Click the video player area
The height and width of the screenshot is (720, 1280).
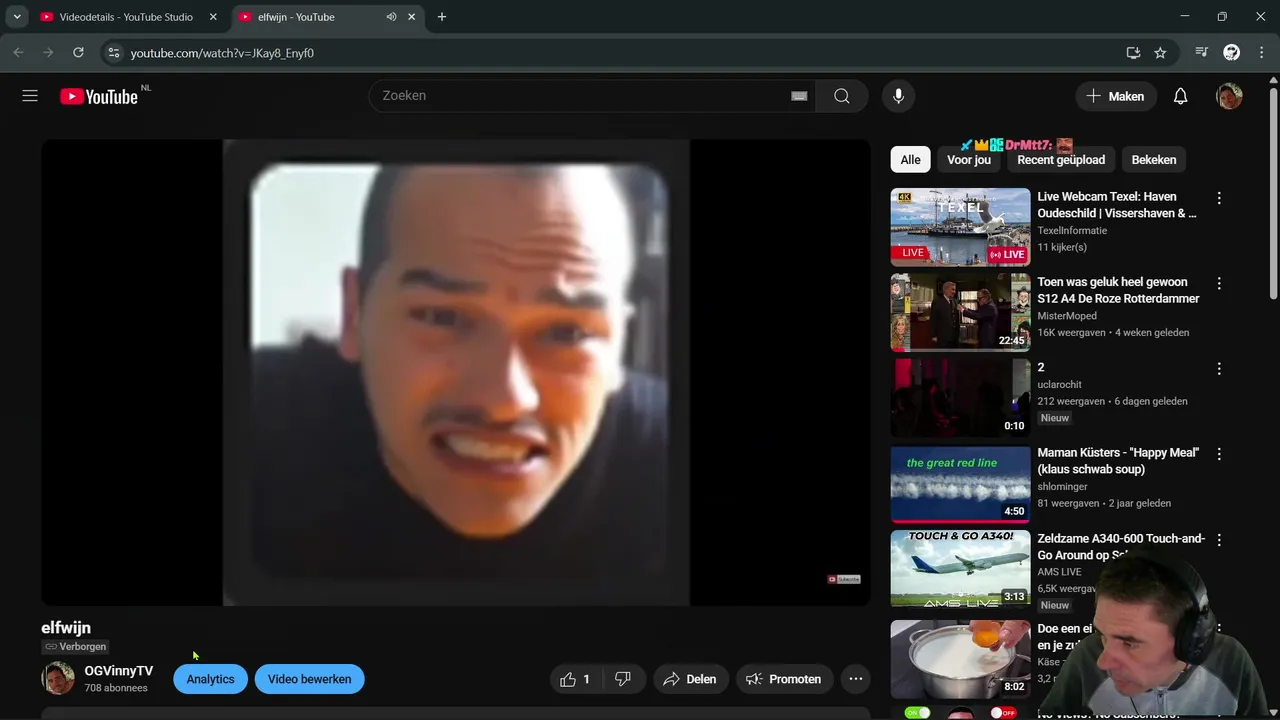pos(456,372)
